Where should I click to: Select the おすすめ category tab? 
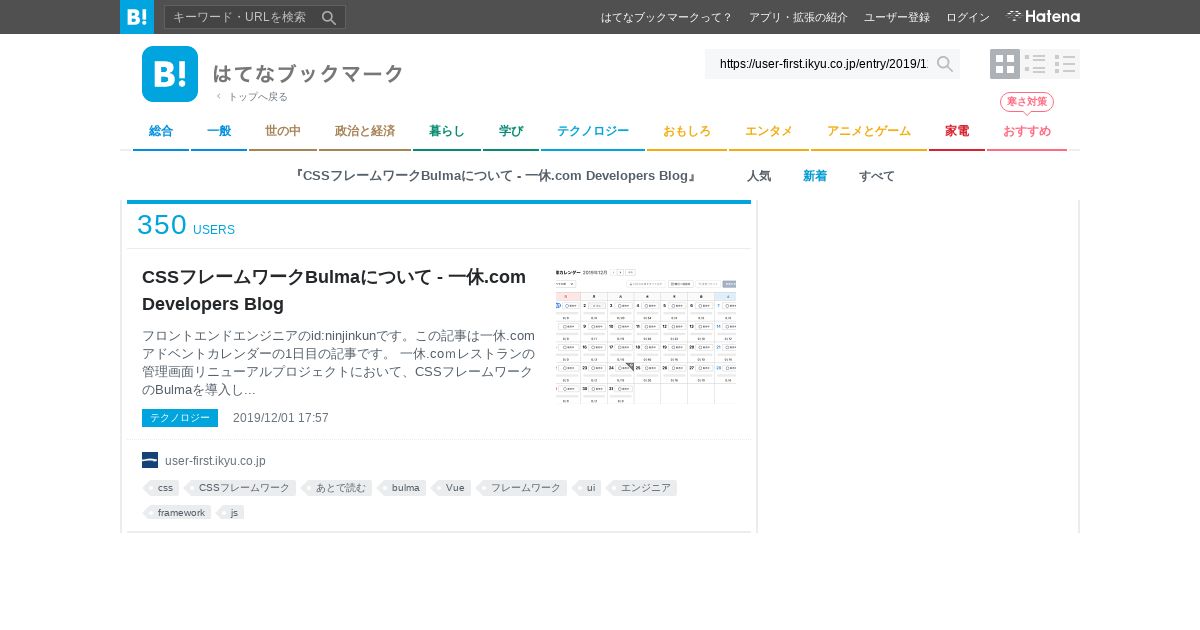coord(1027,132)
